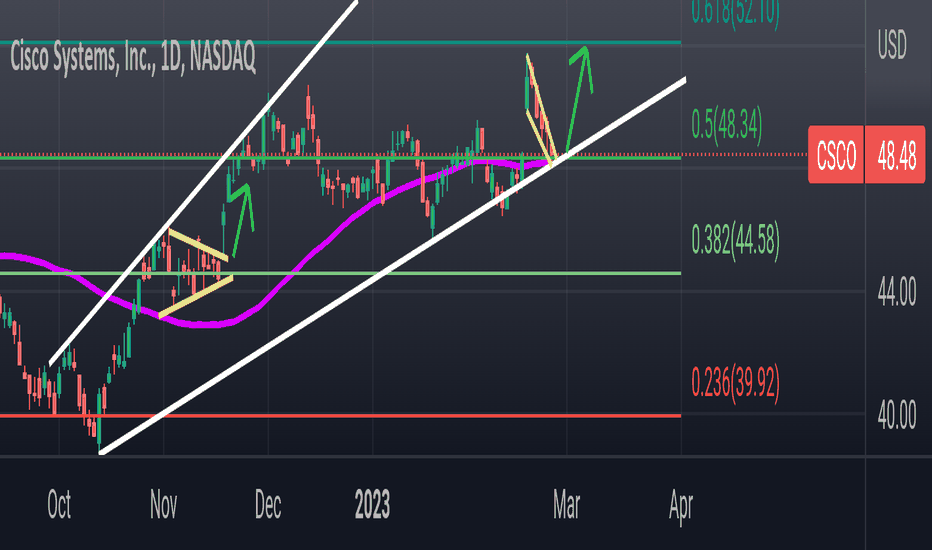Viewport: 932px width, 550px height.
Task: Click the 2023 label on time axis
Action: point(373,505)
